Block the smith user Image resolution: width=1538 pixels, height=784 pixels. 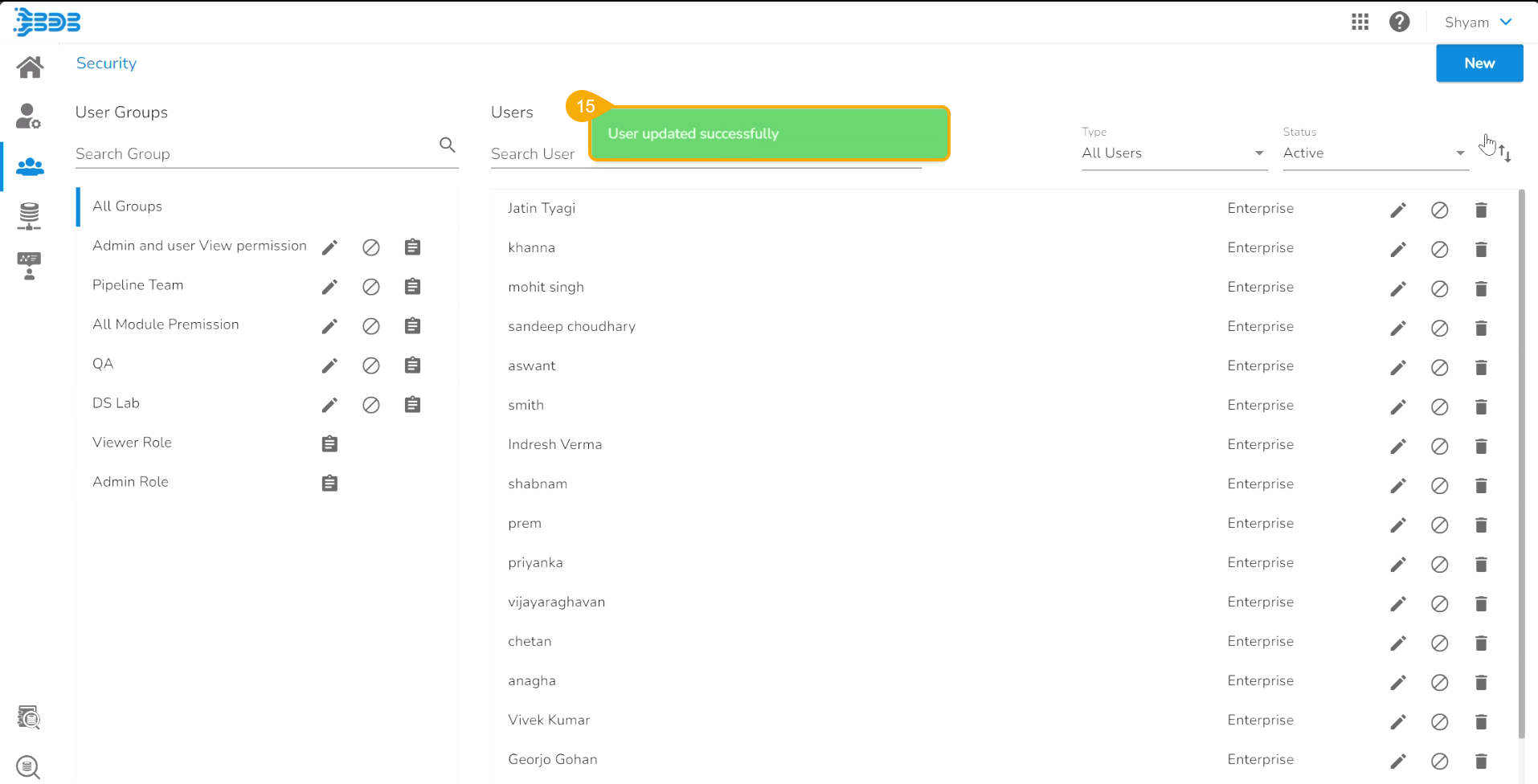(x=1439, y=406)
